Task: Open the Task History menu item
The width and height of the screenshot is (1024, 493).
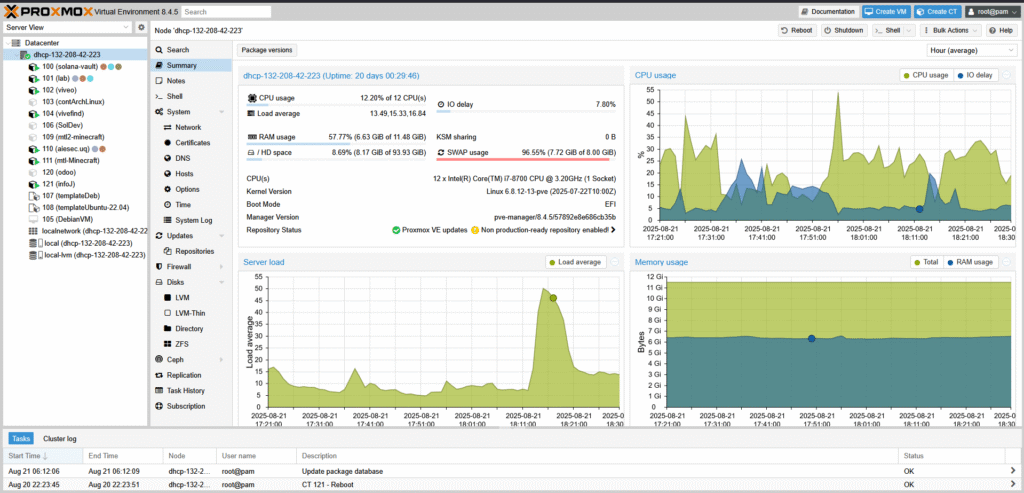Action: (x=185, y=390)
